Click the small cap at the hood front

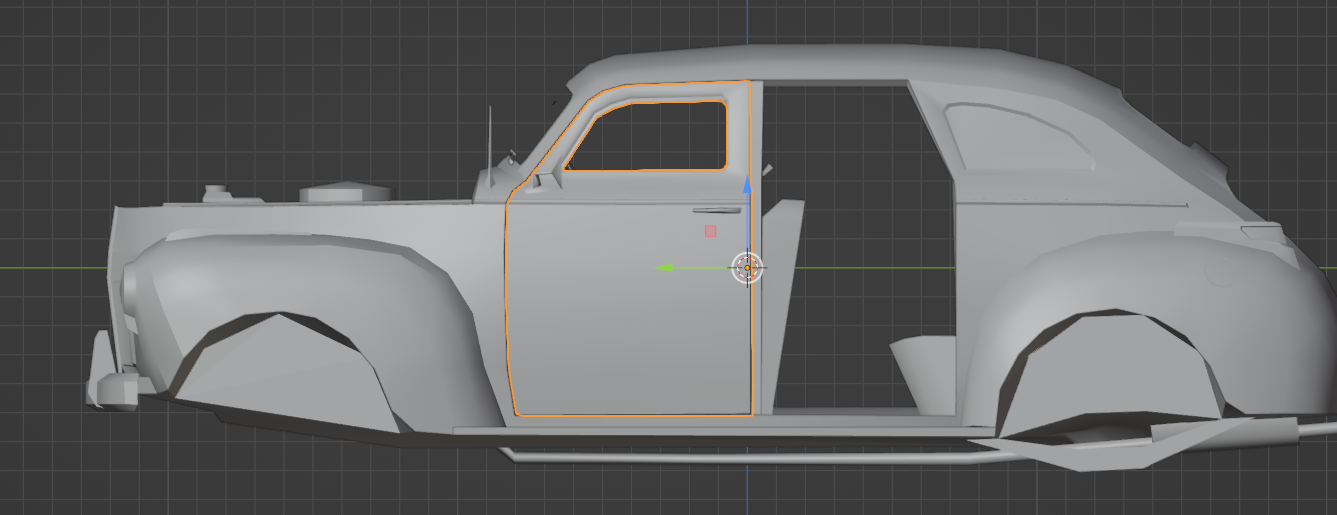[x=217, y=192]
